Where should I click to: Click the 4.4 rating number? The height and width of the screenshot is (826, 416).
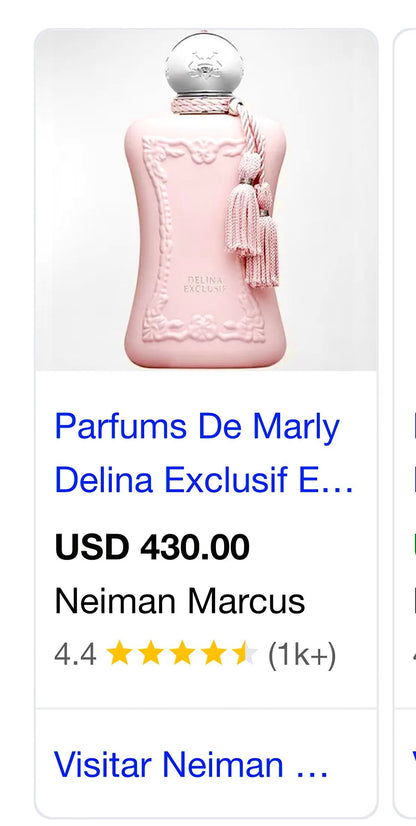click(x=75, y=655)
